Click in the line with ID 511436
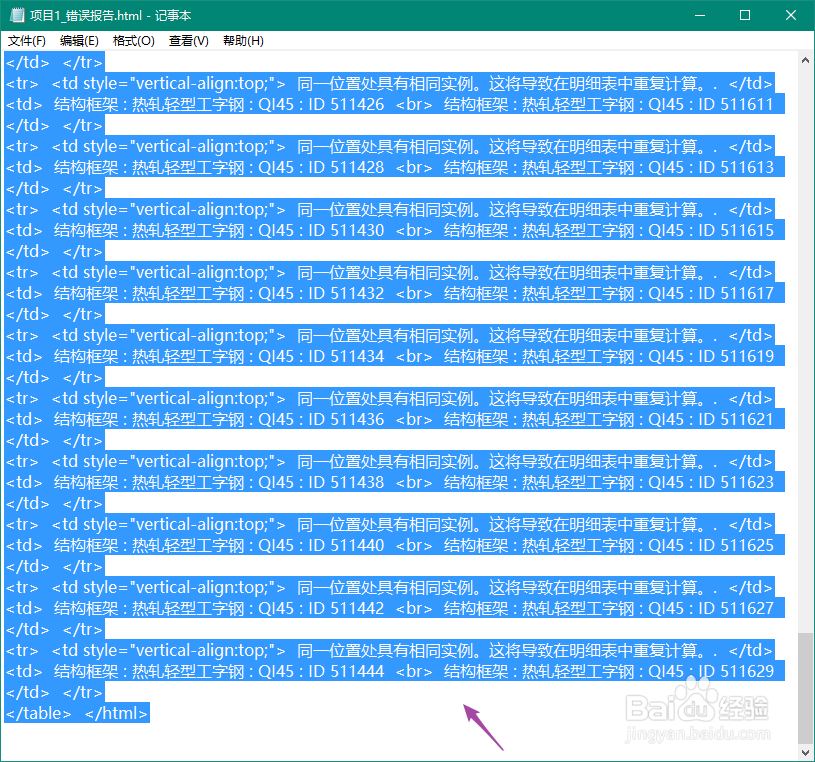The height and width of the screenshot is (762, 815). [395, 419]
